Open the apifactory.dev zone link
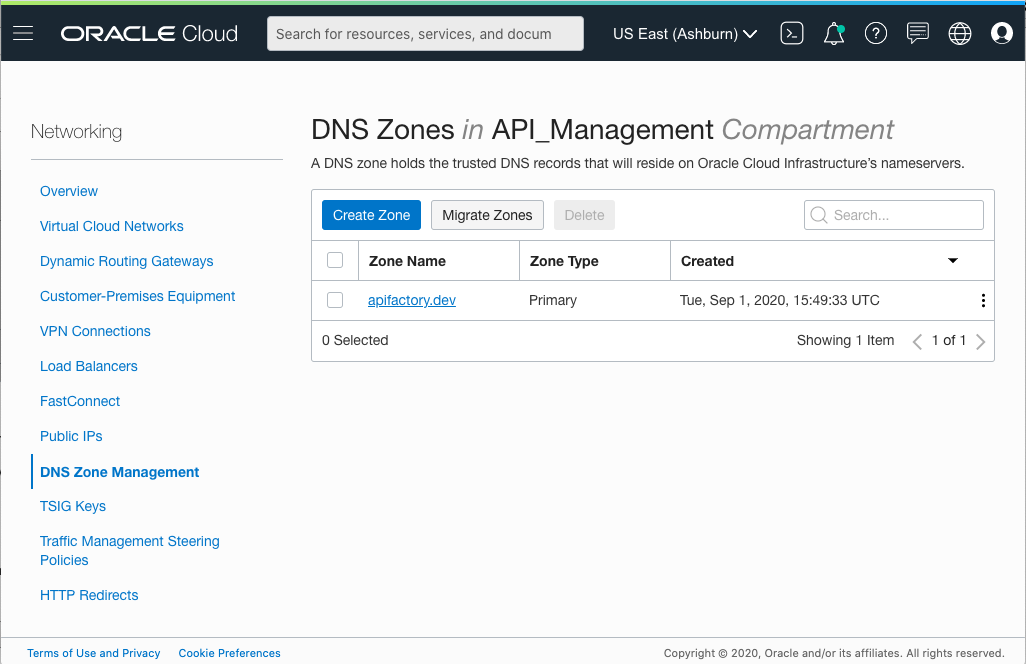Viewport: 1026px width, 664px height. point(411,300)
